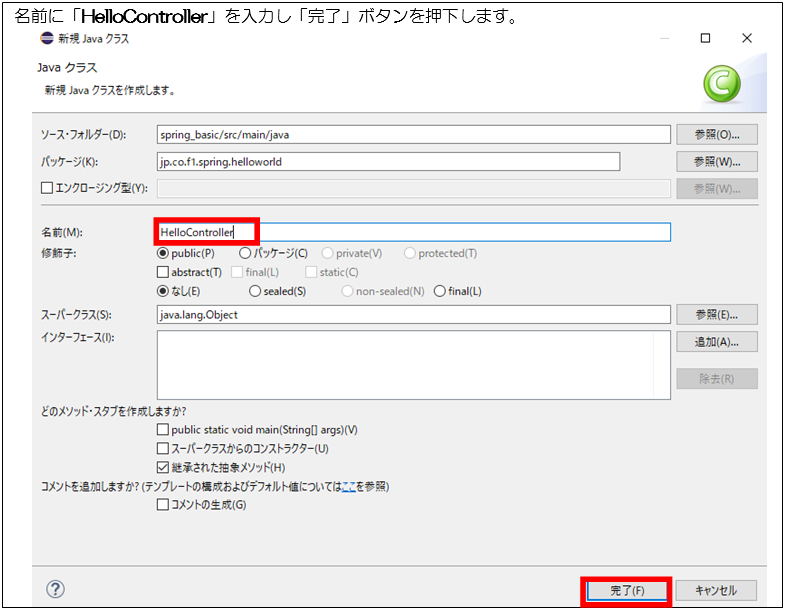Viewport: 788px width, 612px height.
Task: Check the エンクロージング型 checkbox
Action: 46,188
